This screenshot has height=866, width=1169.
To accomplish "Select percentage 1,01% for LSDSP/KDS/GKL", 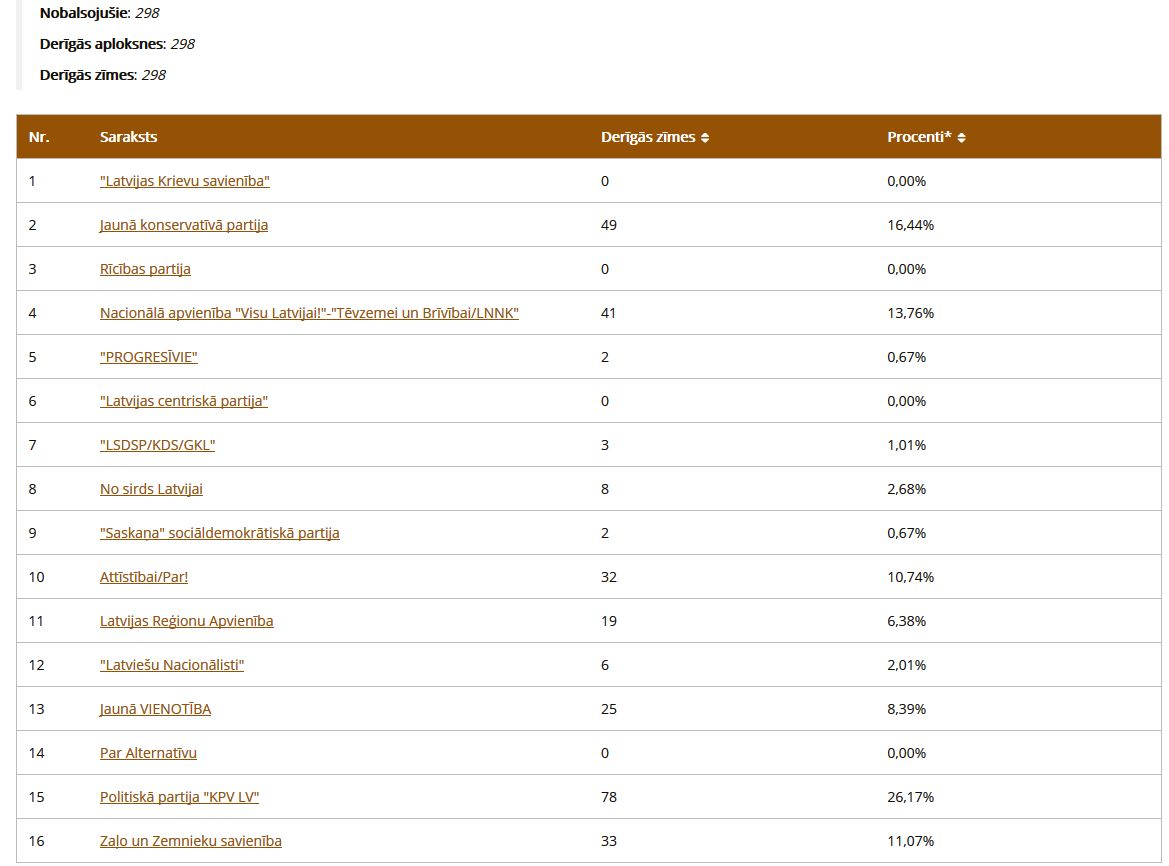I will pos(907,445).
